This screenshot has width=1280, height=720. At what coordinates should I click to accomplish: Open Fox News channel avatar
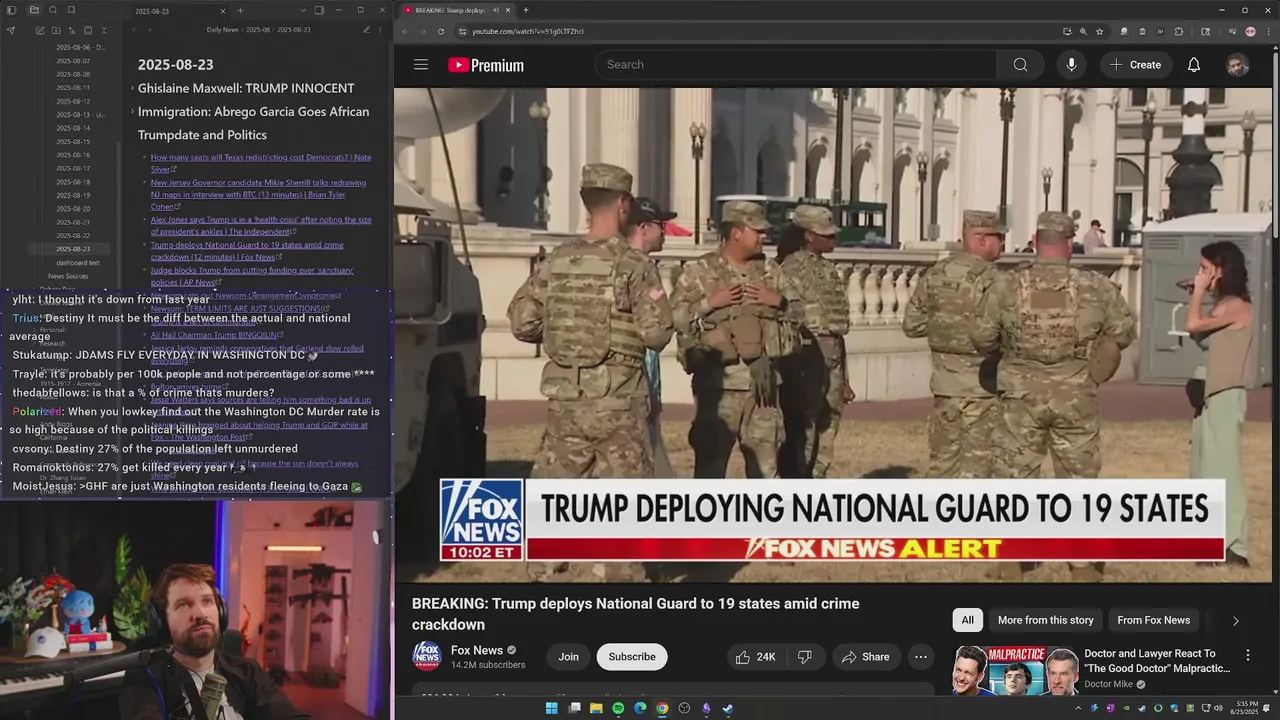pyautogui.click(x=427, y=656)
